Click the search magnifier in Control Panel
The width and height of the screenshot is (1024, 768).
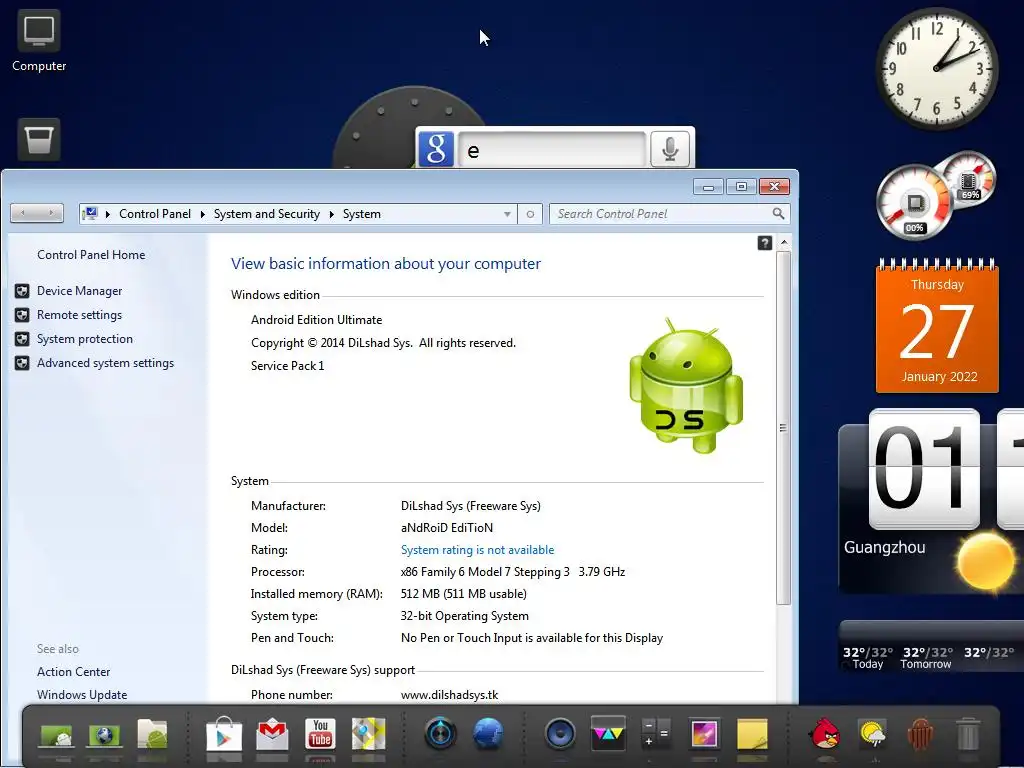tap(778, 214)
